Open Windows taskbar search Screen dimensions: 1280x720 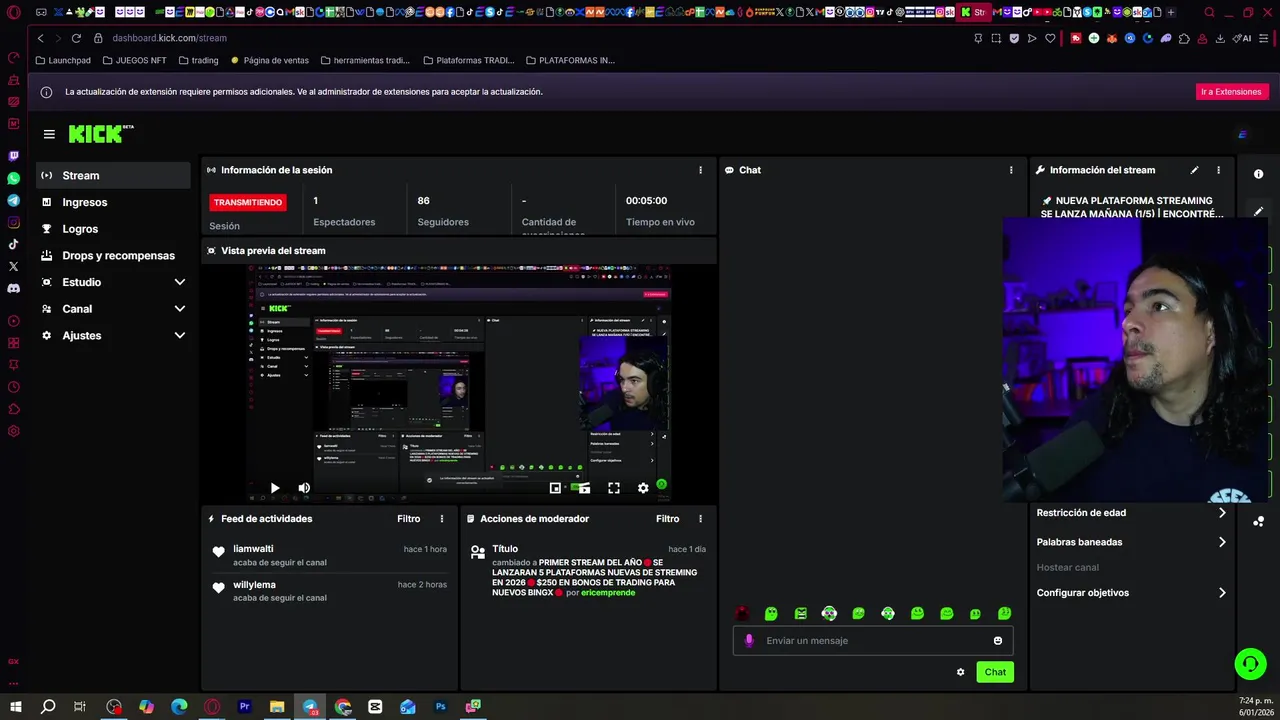pos(48,707)
